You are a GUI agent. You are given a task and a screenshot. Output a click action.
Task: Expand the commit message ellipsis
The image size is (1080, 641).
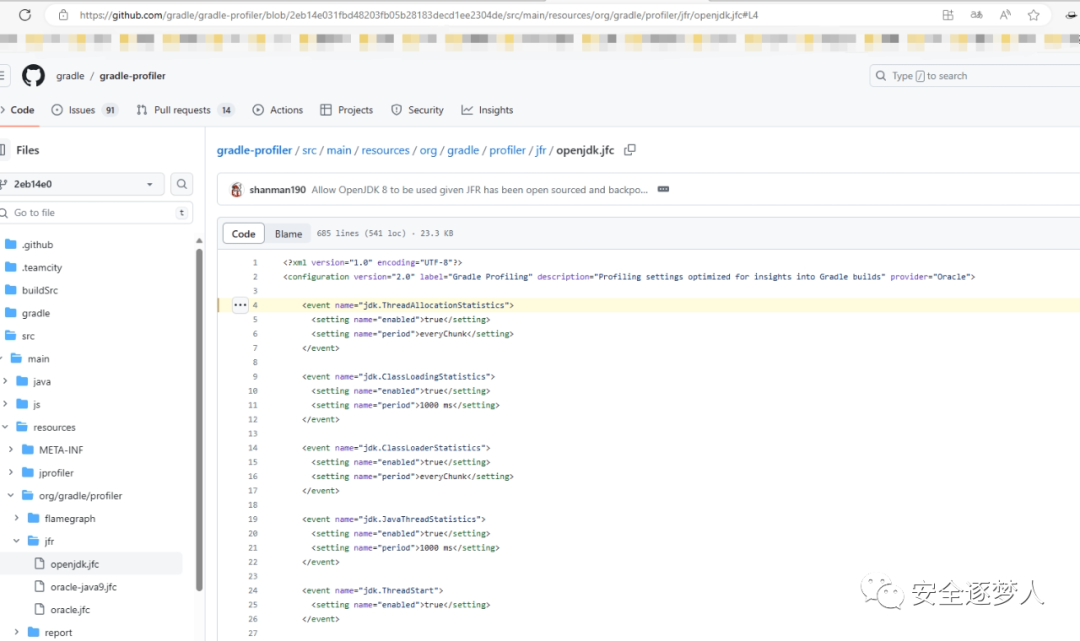coord(663,189)
